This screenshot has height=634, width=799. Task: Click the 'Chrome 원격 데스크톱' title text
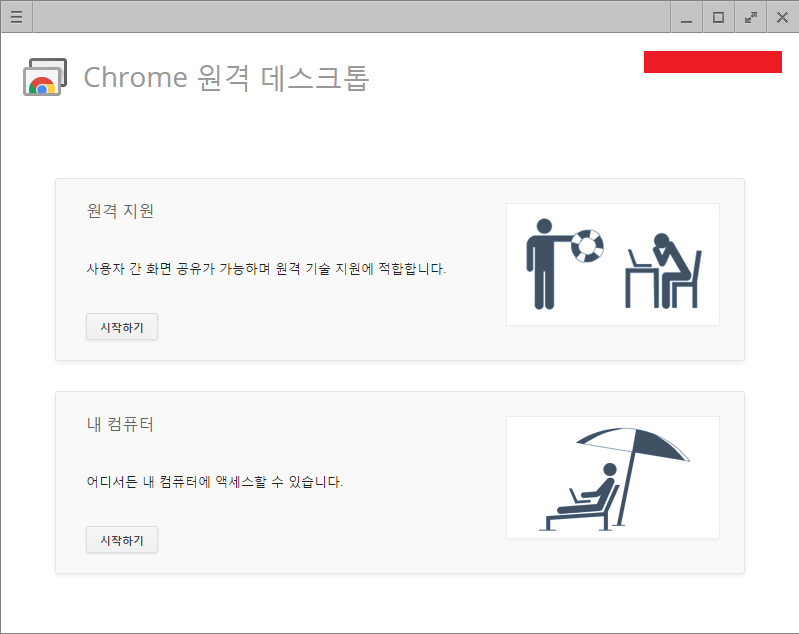pyautogui.click(x=226, y=78)
